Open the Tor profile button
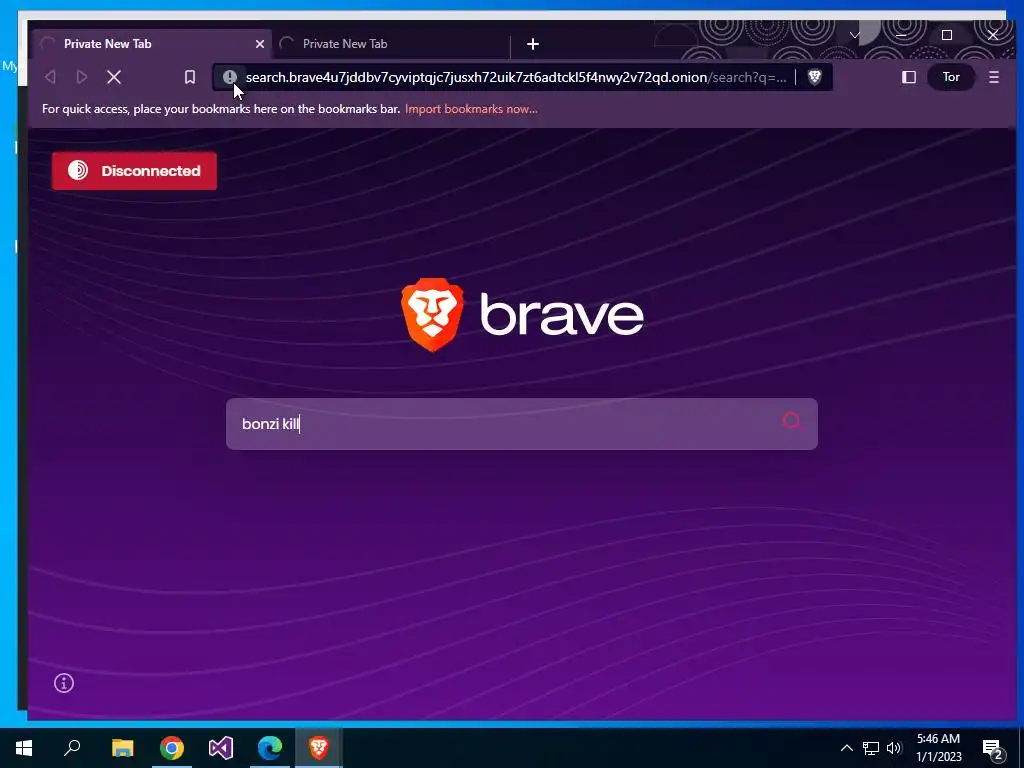 click(x=951, y=77)
